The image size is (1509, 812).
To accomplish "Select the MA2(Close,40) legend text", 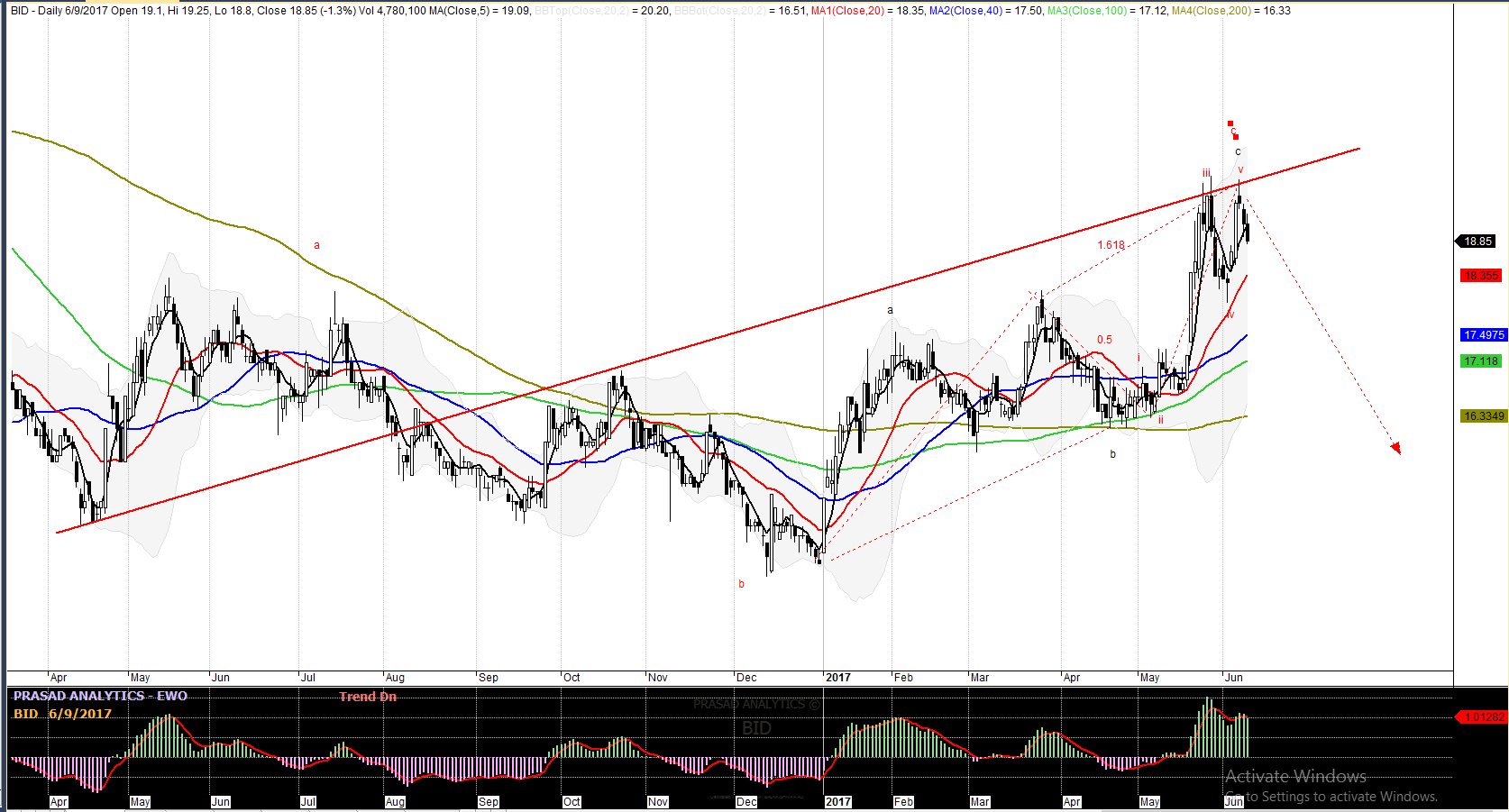I will [965, 11].
